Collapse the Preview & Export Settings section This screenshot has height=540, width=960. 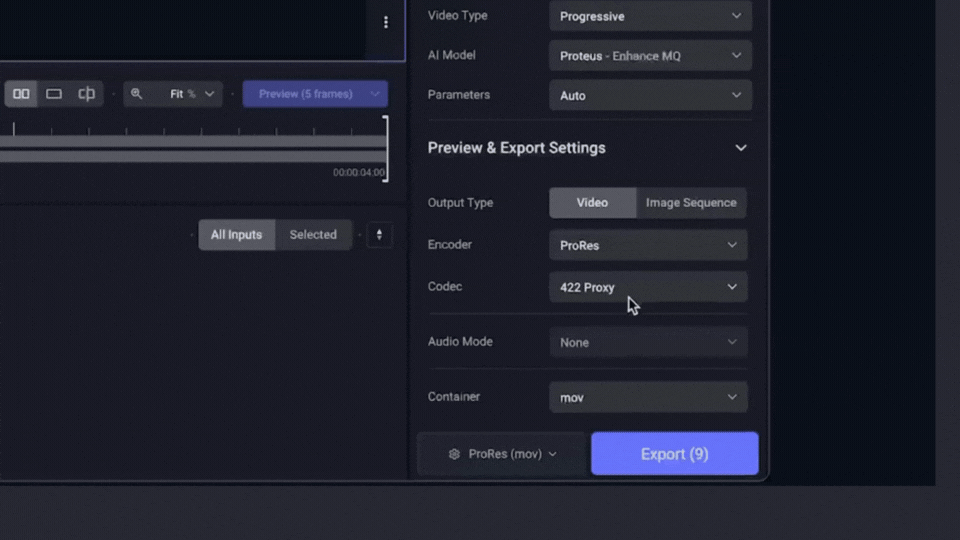click(x=741, y=148)
